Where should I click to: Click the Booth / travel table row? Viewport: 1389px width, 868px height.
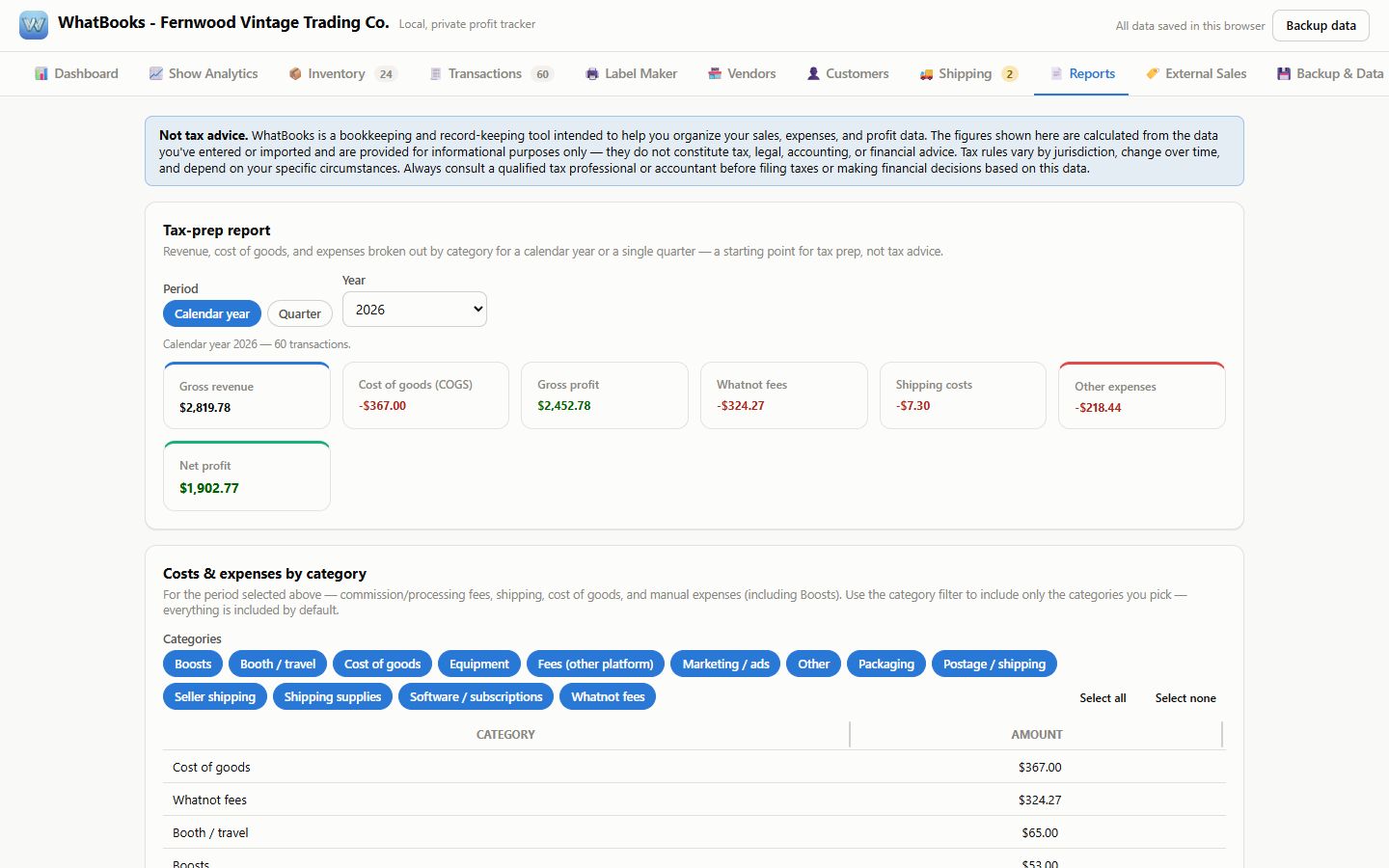(x=694, y=832)
